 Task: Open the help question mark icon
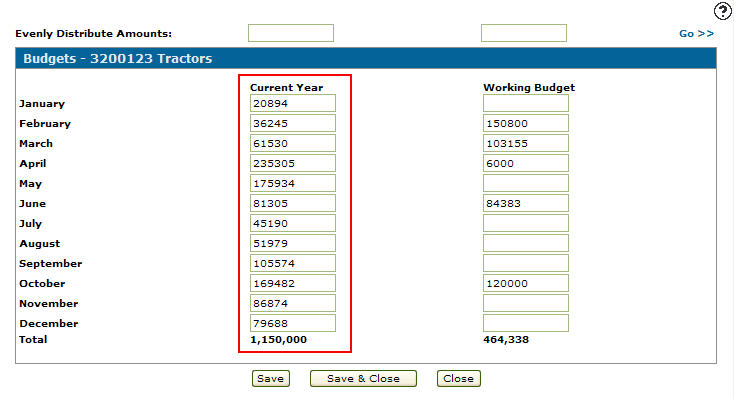[722, 11]
